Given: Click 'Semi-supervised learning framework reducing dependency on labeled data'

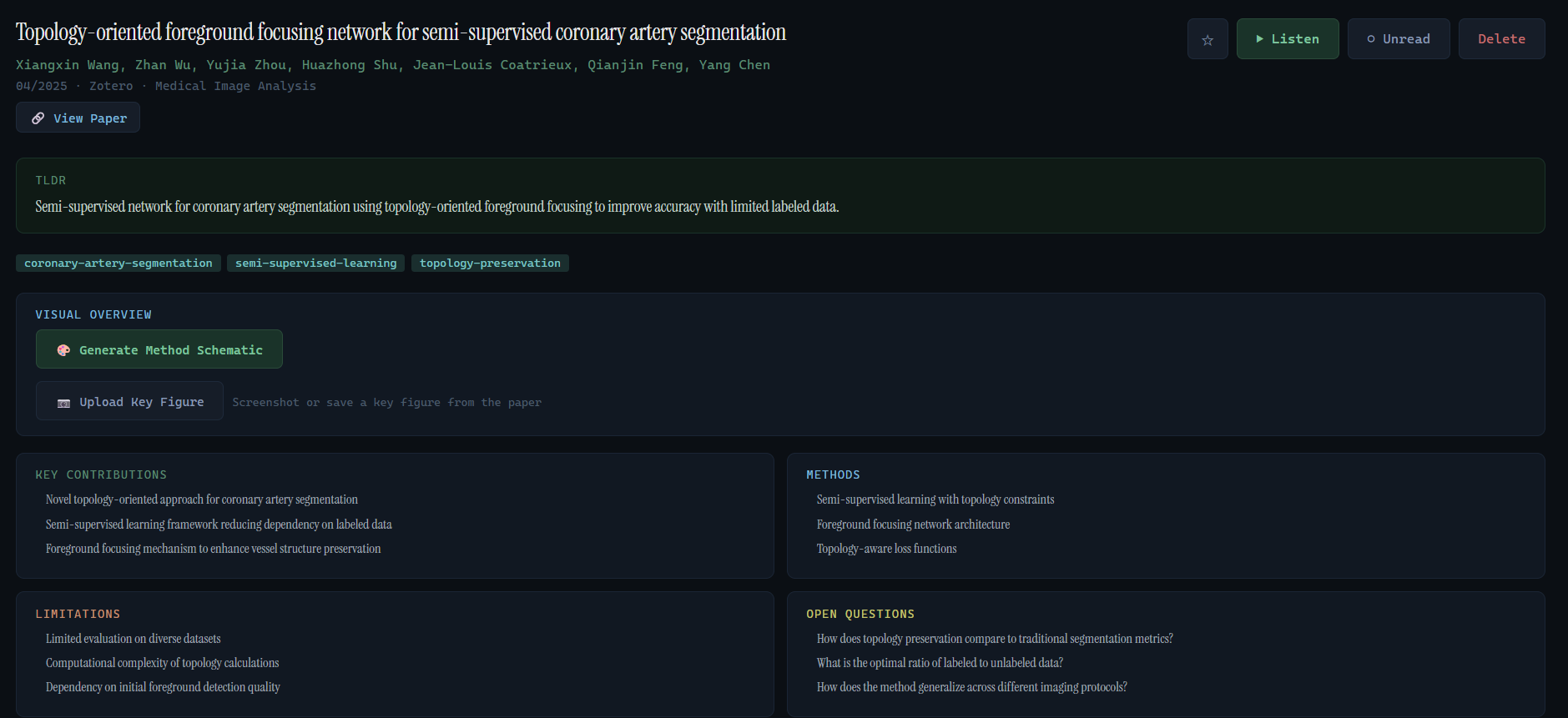Looking at the screenshot, I should coord(219,525).
